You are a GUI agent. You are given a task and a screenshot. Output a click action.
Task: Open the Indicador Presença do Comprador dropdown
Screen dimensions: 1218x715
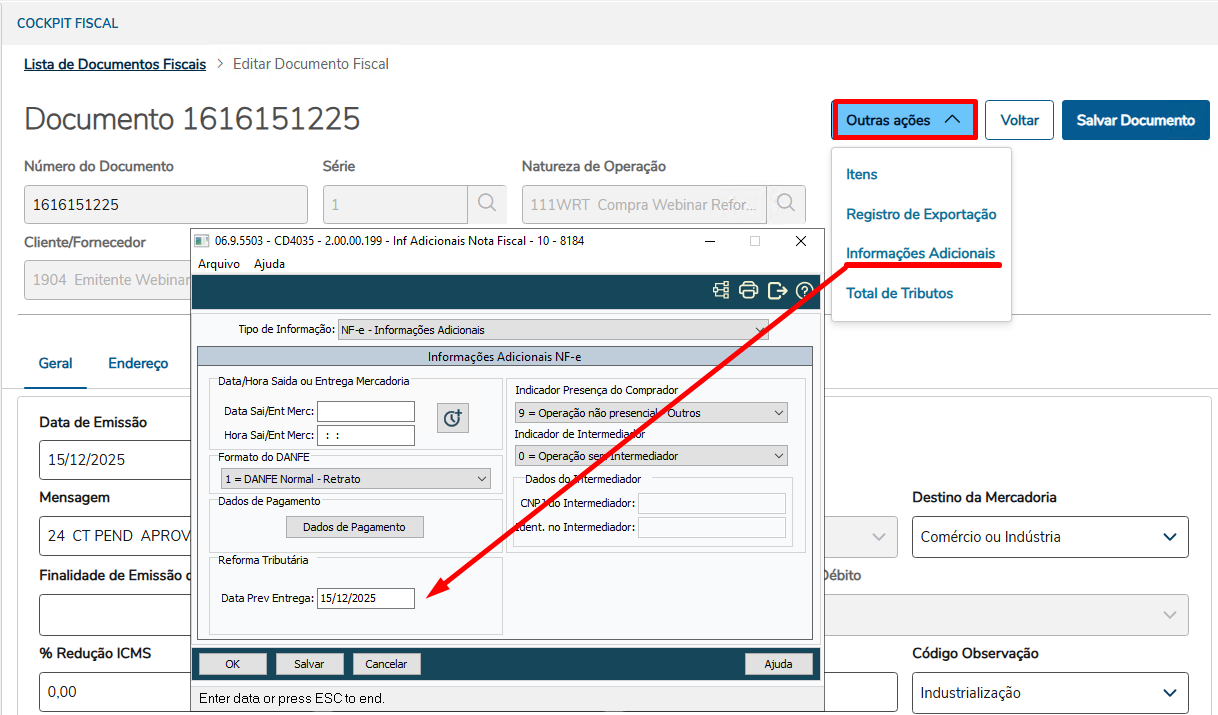[x=777, y=412]
